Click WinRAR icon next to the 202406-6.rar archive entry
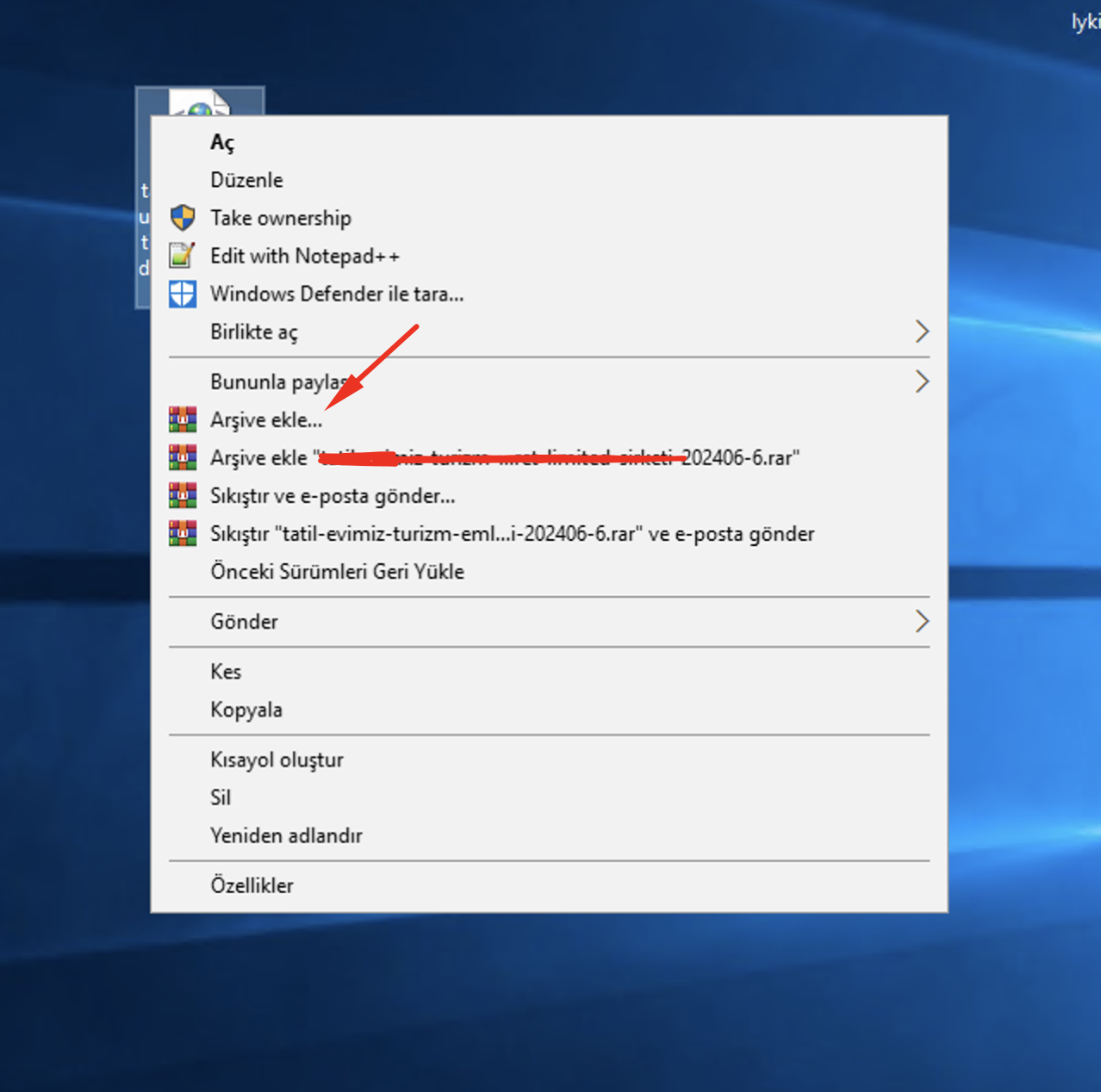Image resolution: width=1101 pixels, height=1092 pixels. 183,457
